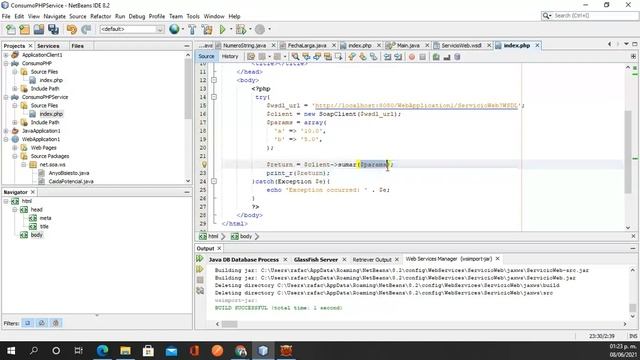Switch to the Services tab

click(x=48, y=46)
